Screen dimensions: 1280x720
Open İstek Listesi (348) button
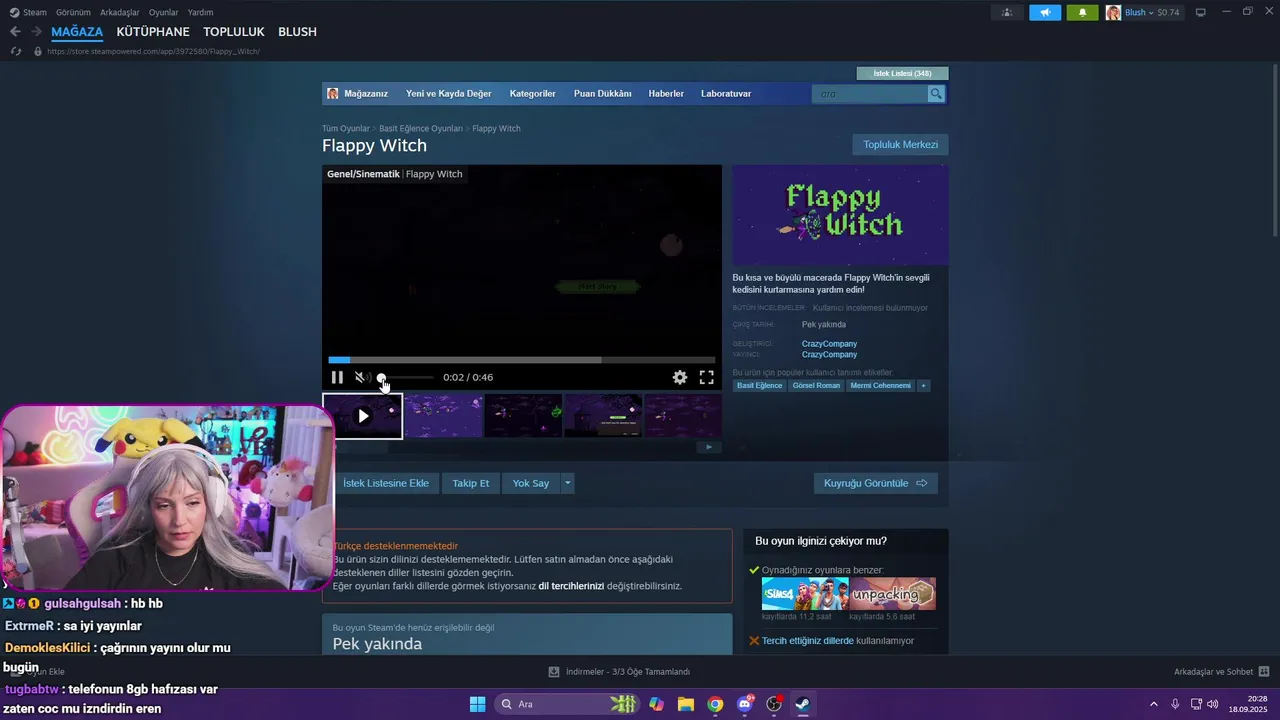coord(902,73)
